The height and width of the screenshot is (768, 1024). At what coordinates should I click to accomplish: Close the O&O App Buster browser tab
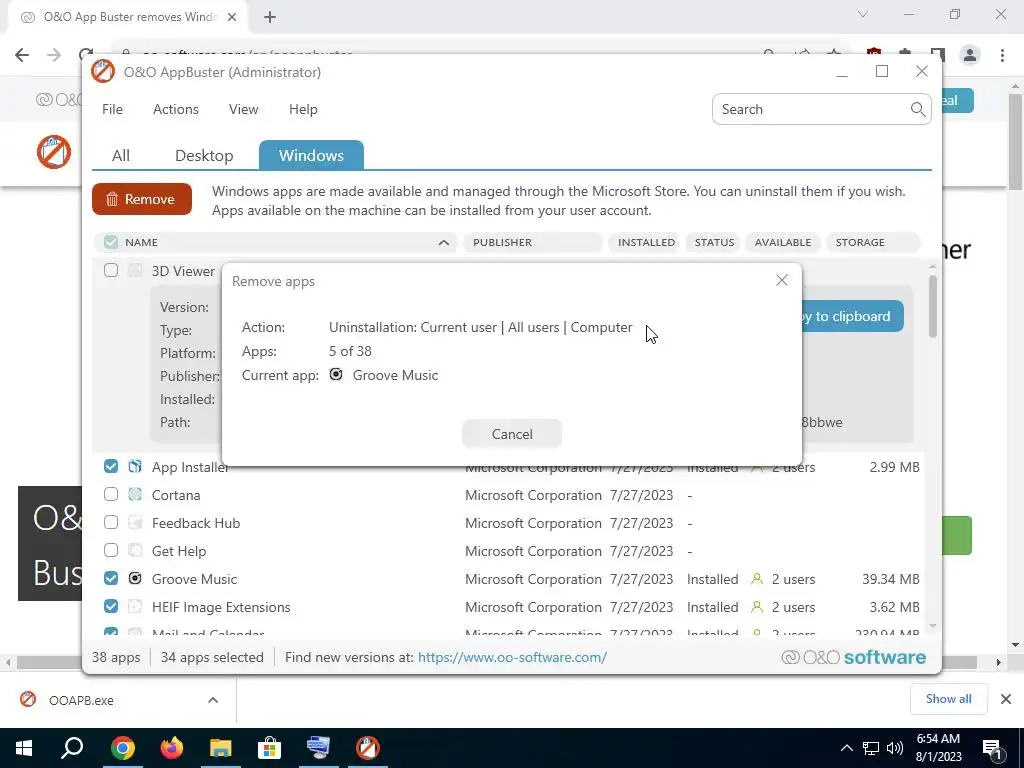pos(232,18)
